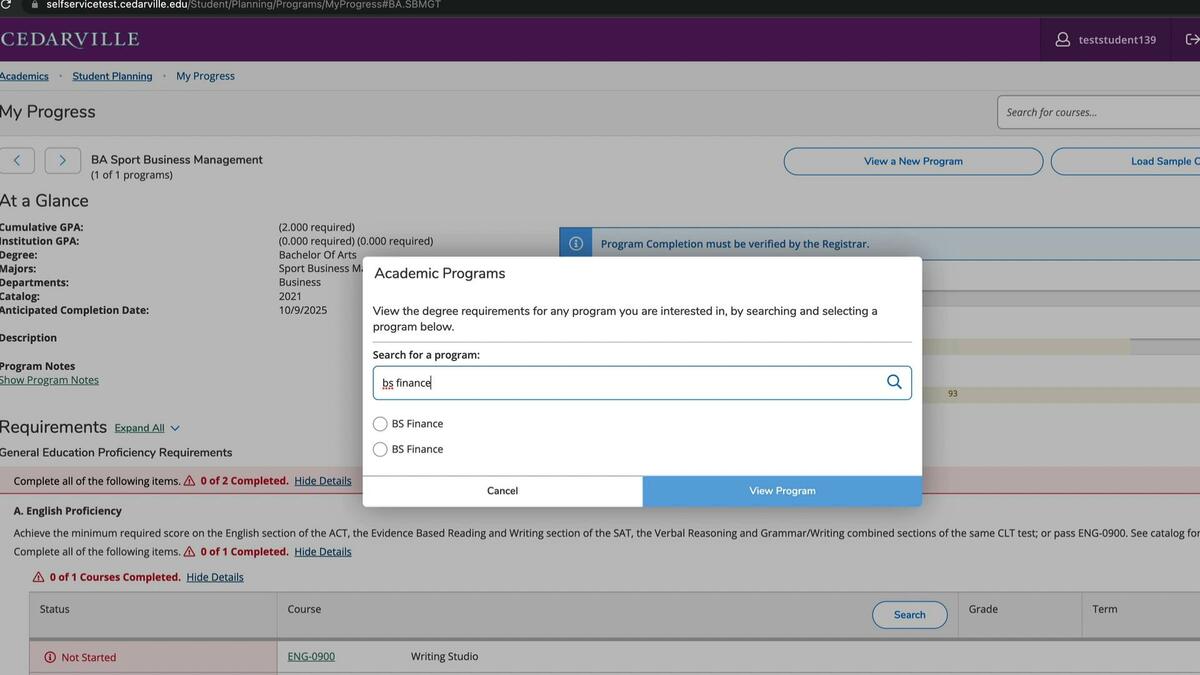Go to next program with right arrow

(62, 160)
